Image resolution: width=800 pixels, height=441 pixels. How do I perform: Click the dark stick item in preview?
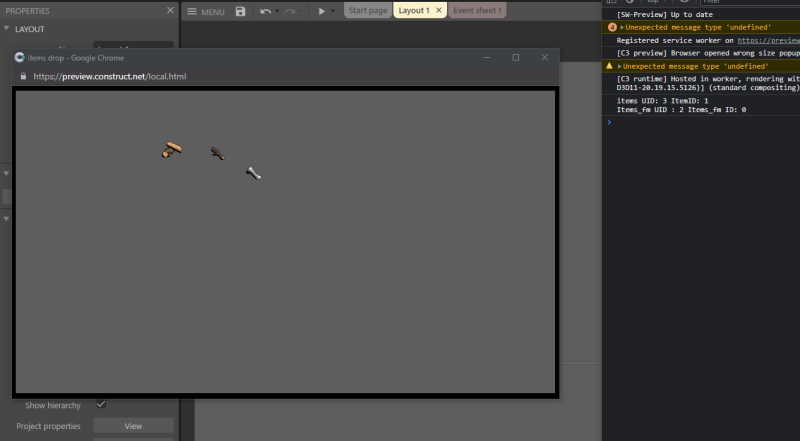(218, 153)
